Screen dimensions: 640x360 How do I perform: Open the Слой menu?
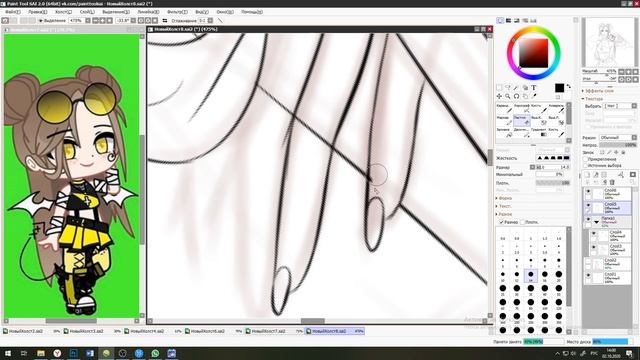coord(87,12)
